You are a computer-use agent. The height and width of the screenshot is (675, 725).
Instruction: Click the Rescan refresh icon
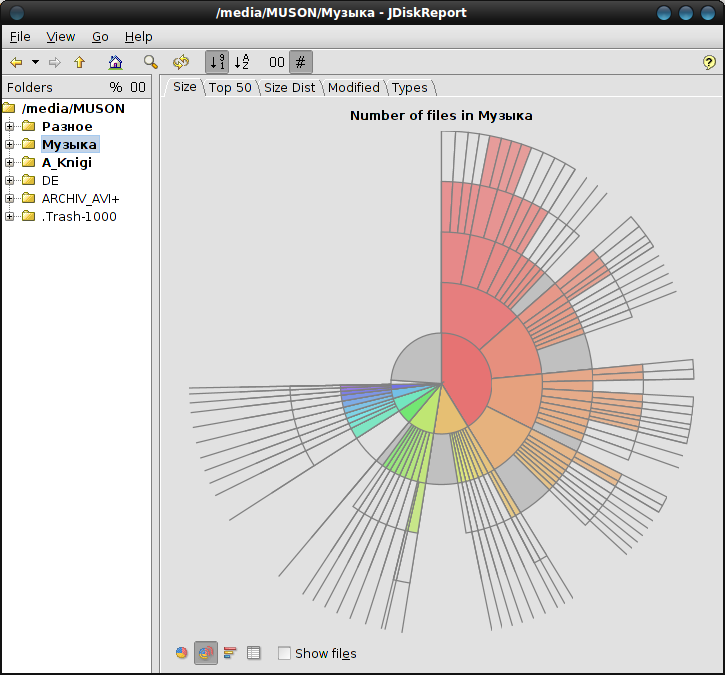coord(181,62)
